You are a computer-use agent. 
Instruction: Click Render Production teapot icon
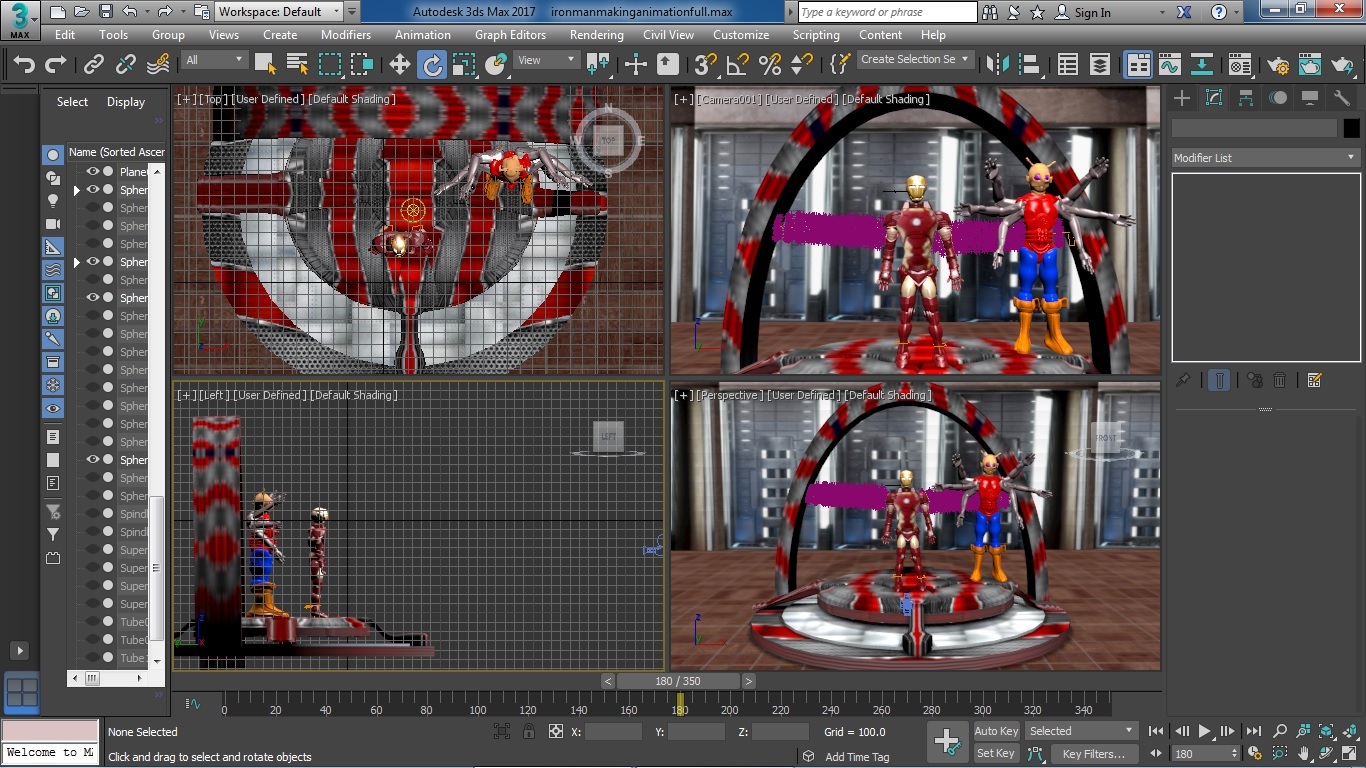tap(1342, 65)
